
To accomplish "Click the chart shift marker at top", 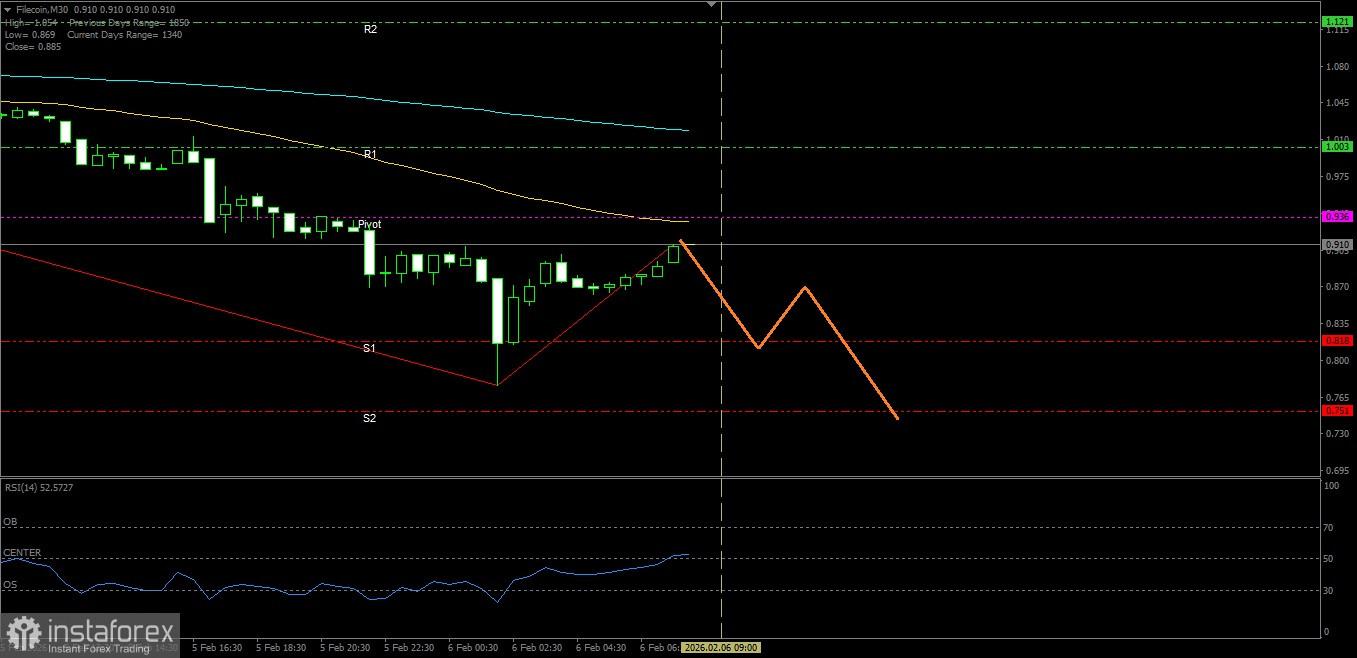I will point(712,4).
